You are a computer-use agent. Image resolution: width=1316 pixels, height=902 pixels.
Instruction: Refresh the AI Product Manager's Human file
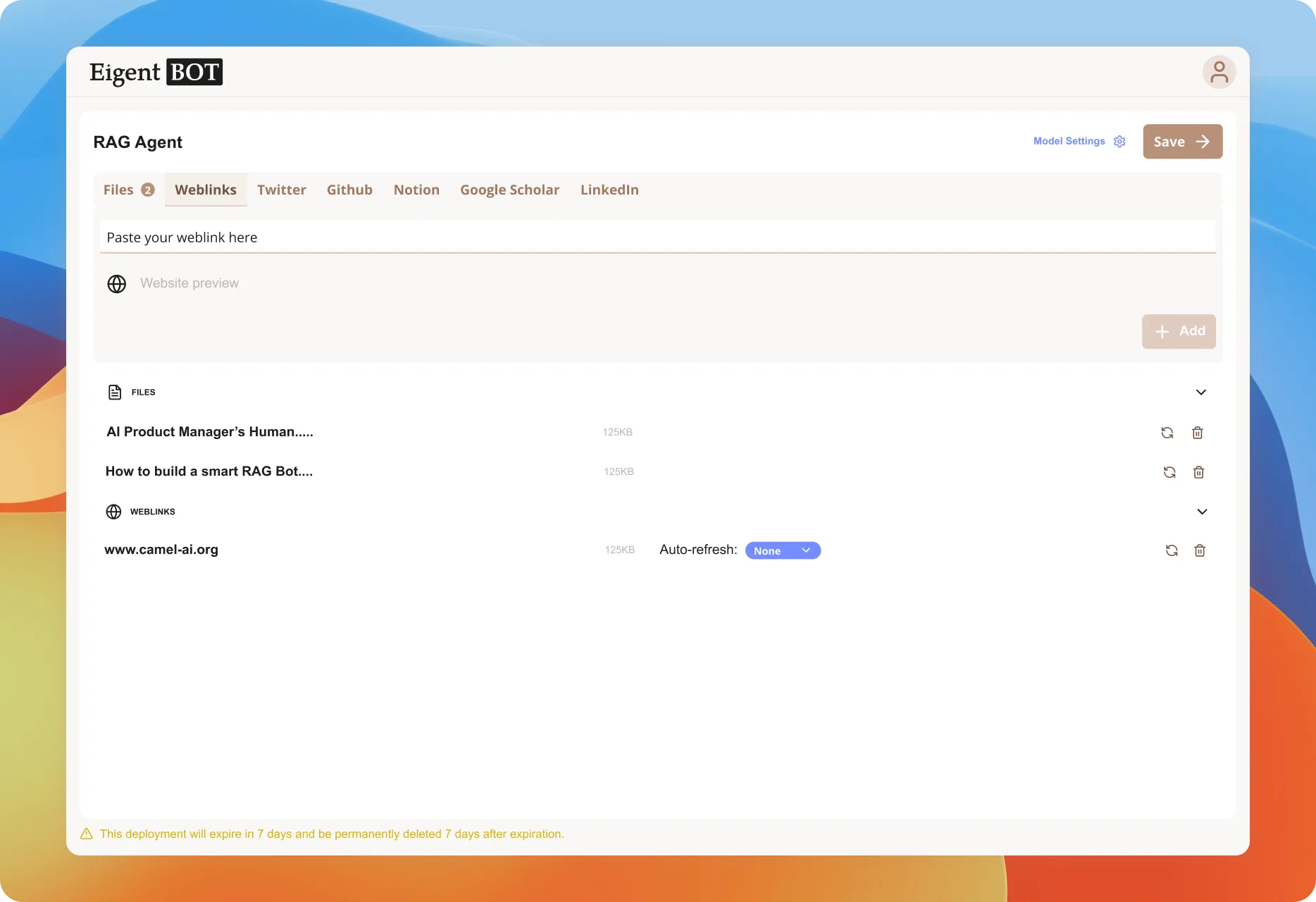1167,432
